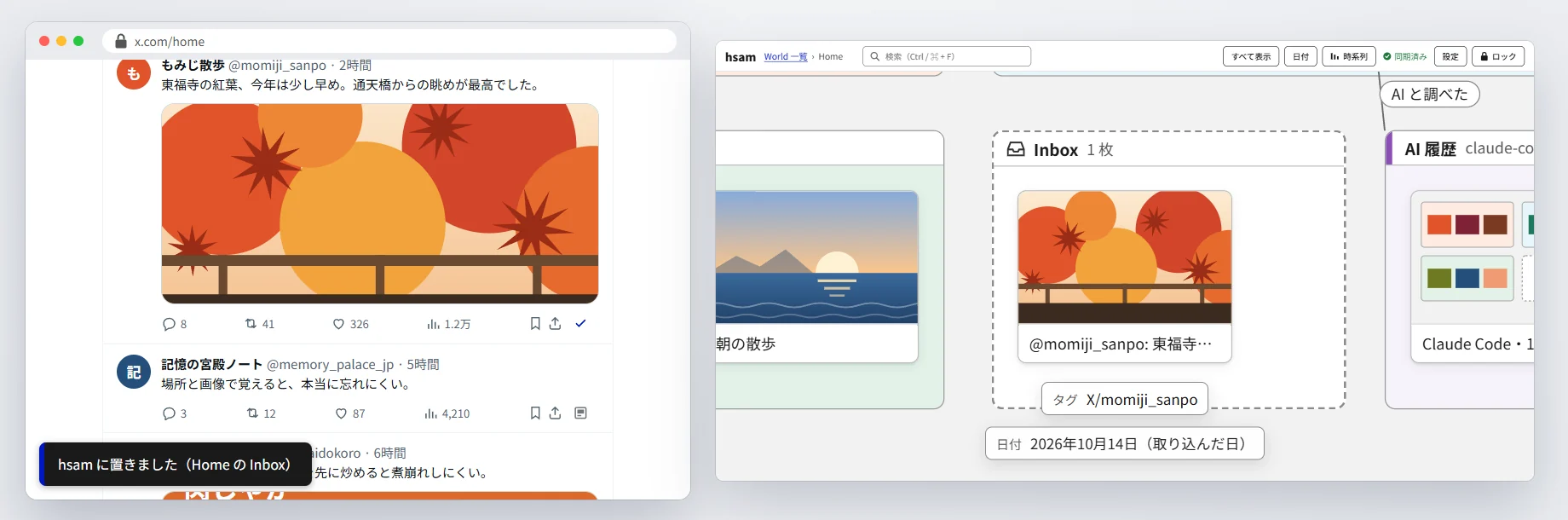Click the AI 履歴 panel header
The width and height of the screenshot is (1568, 520).
pos(1460,148)
